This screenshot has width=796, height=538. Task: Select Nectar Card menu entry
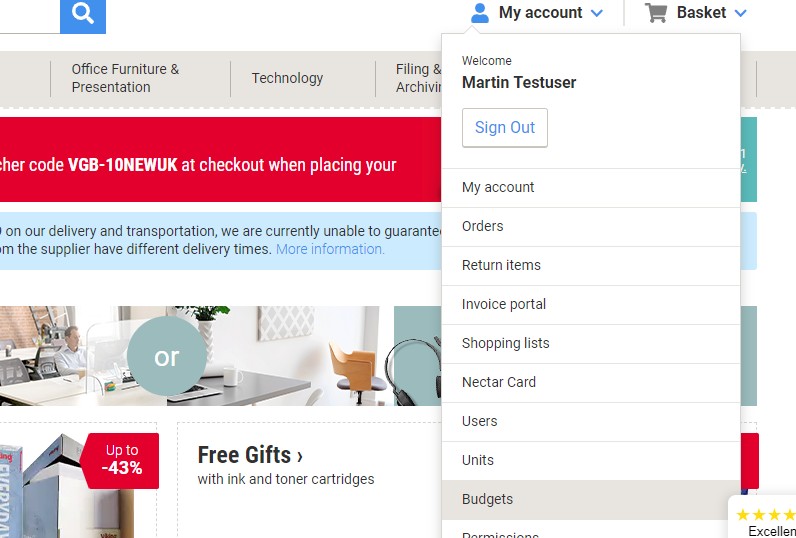499,382
